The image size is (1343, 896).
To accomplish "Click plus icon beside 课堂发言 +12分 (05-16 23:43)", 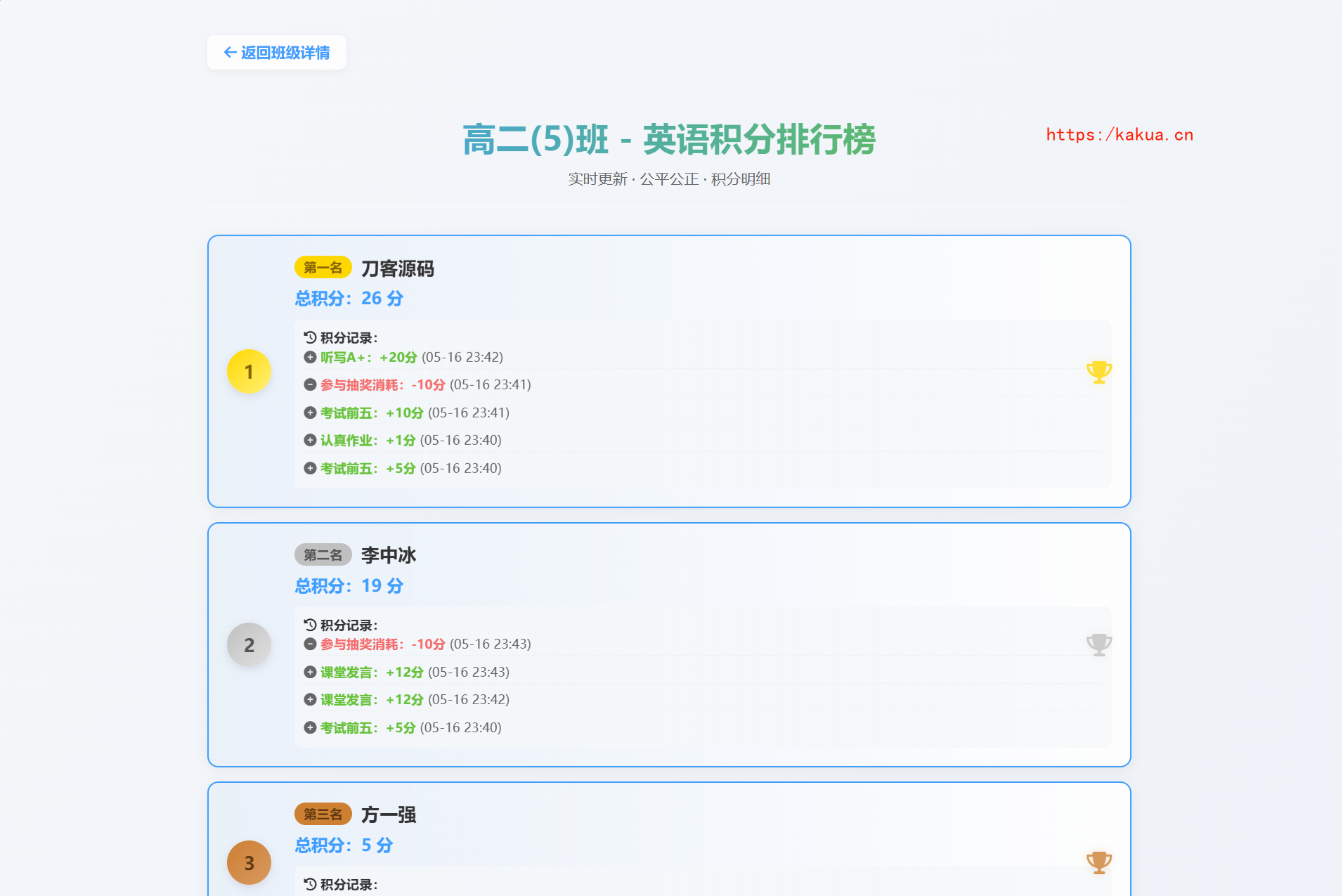I will point(310,672).
